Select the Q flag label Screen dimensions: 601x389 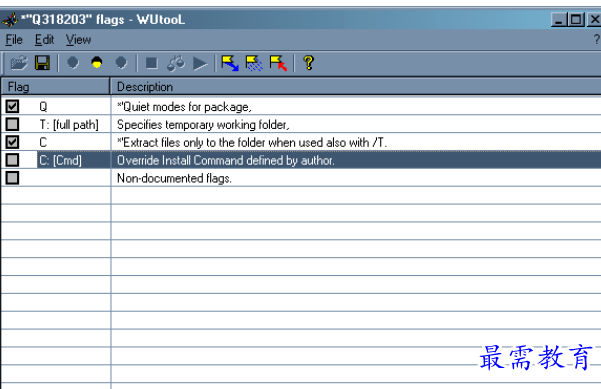(43, 107)
